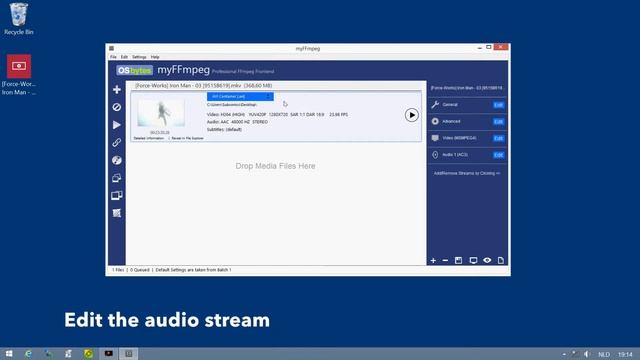Click the bottom crop-like icon in left sidebar
This screenshot has height=360, width=640.
coord(117,213)
